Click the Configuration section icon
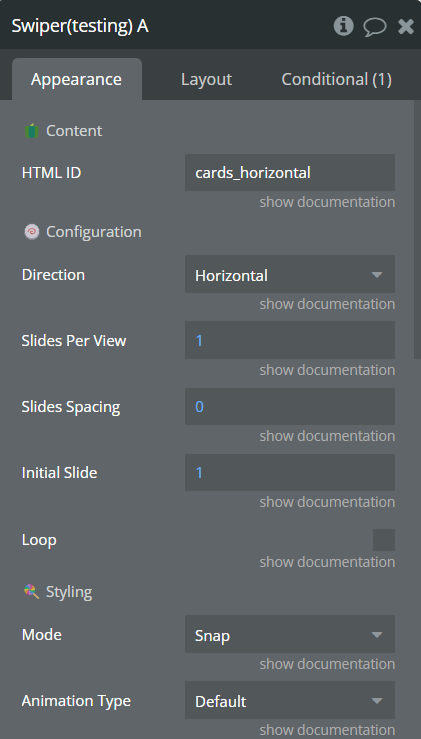Viewport: 421px width, 739px height. pyautogui.click(x=32, y=232)
